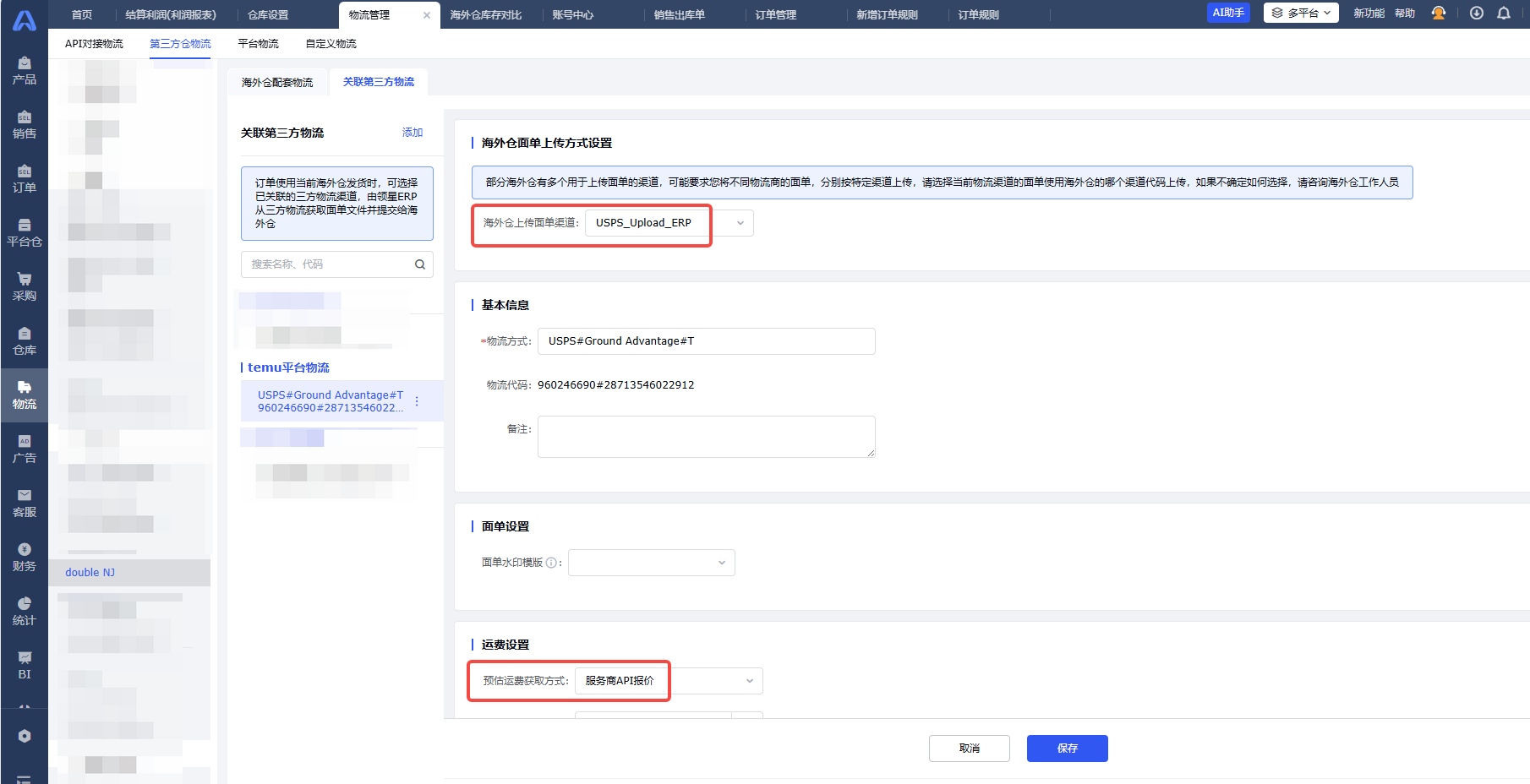Image resolution: width=1530 pixels, height=784 pixels.
Task: Close the 物流管理 tab
Action: (427, 15)
